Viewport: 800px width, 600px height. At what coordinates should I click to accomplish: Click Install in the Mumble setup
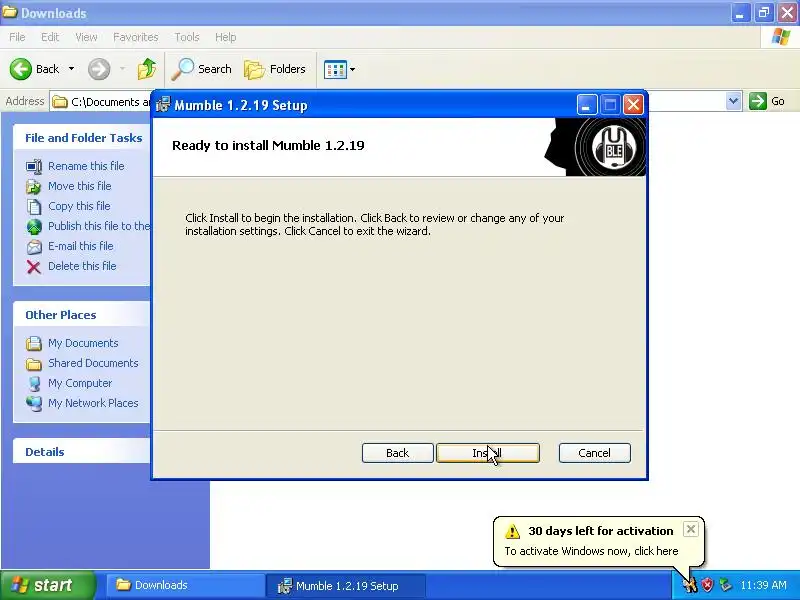(488, 453)
